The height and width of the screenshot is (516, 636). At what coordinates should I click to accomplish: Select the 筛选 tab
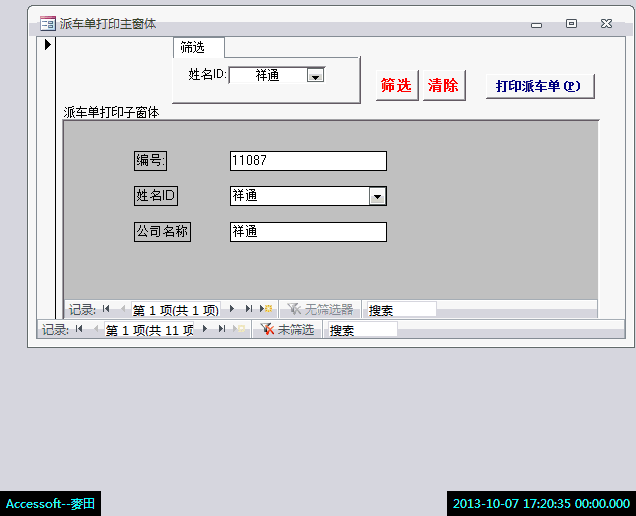198,47
